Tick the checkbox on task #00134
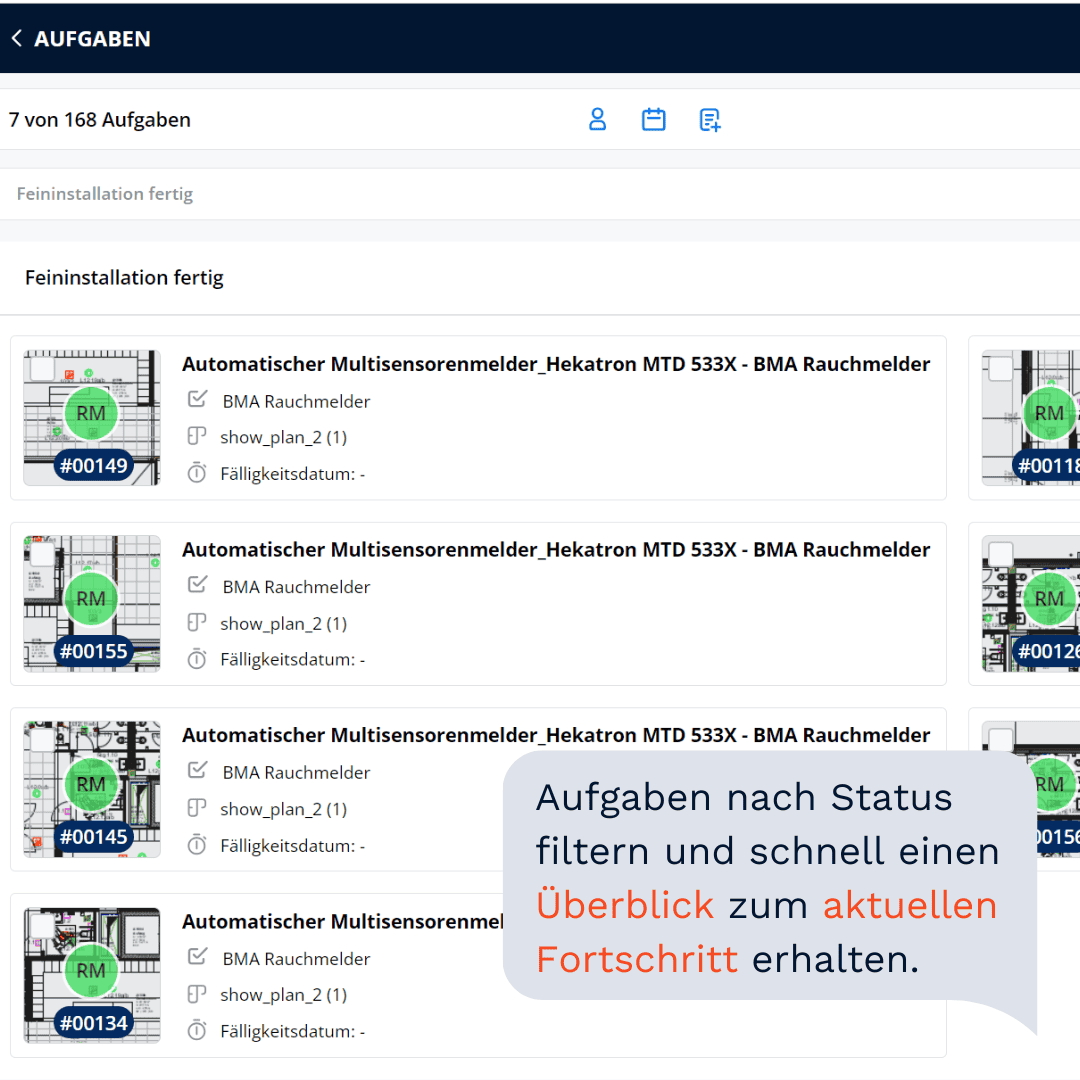The image size is (1080, 1080). click(x=42, y=926)
